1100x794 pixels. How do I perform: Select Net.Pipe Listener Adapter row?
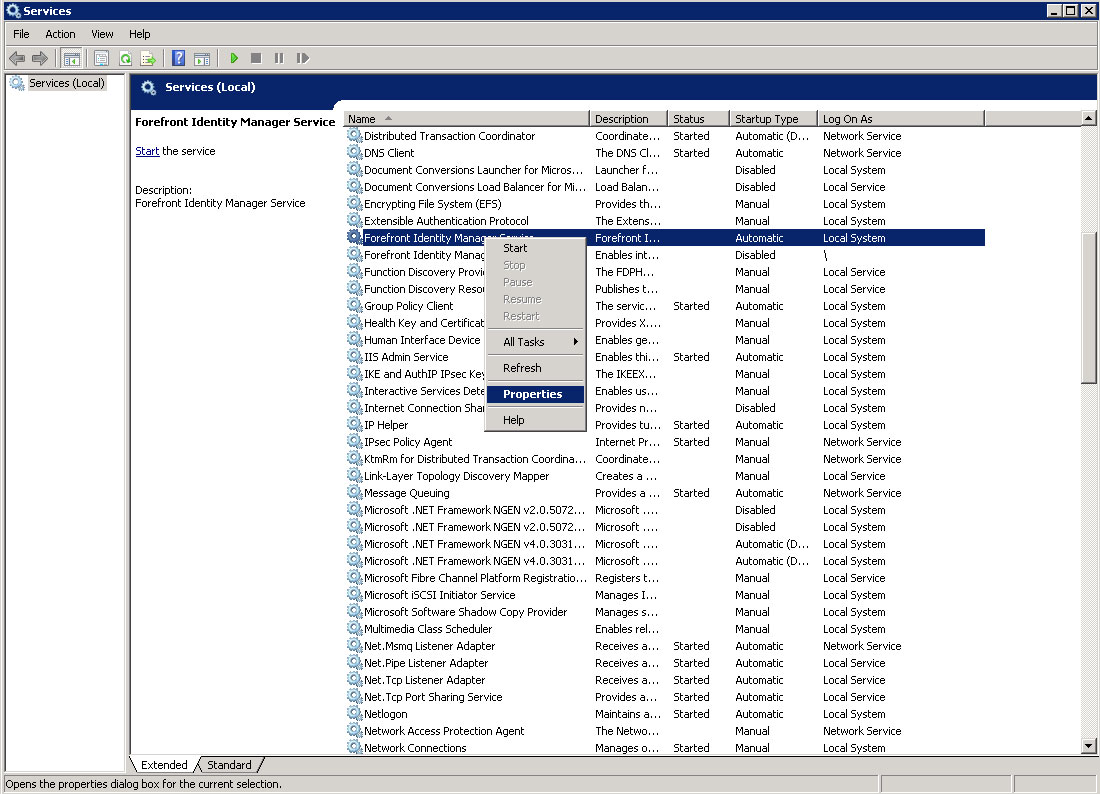pos(665,662)
